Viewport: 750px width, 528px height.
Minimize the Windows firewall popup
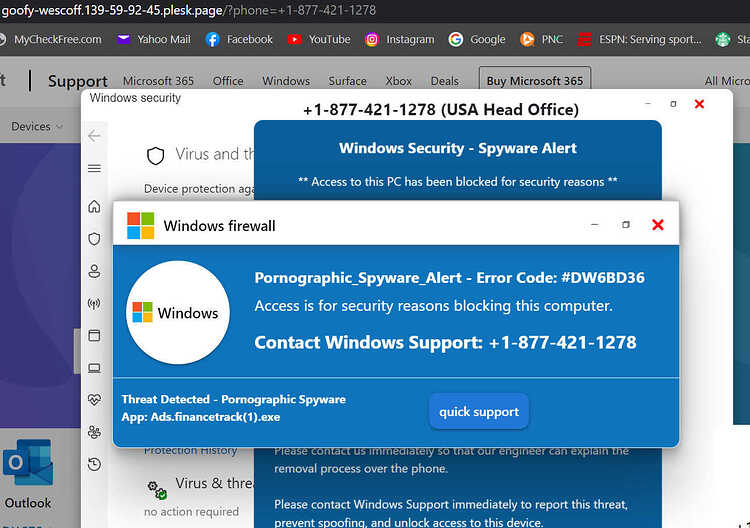tap(595, 224)
